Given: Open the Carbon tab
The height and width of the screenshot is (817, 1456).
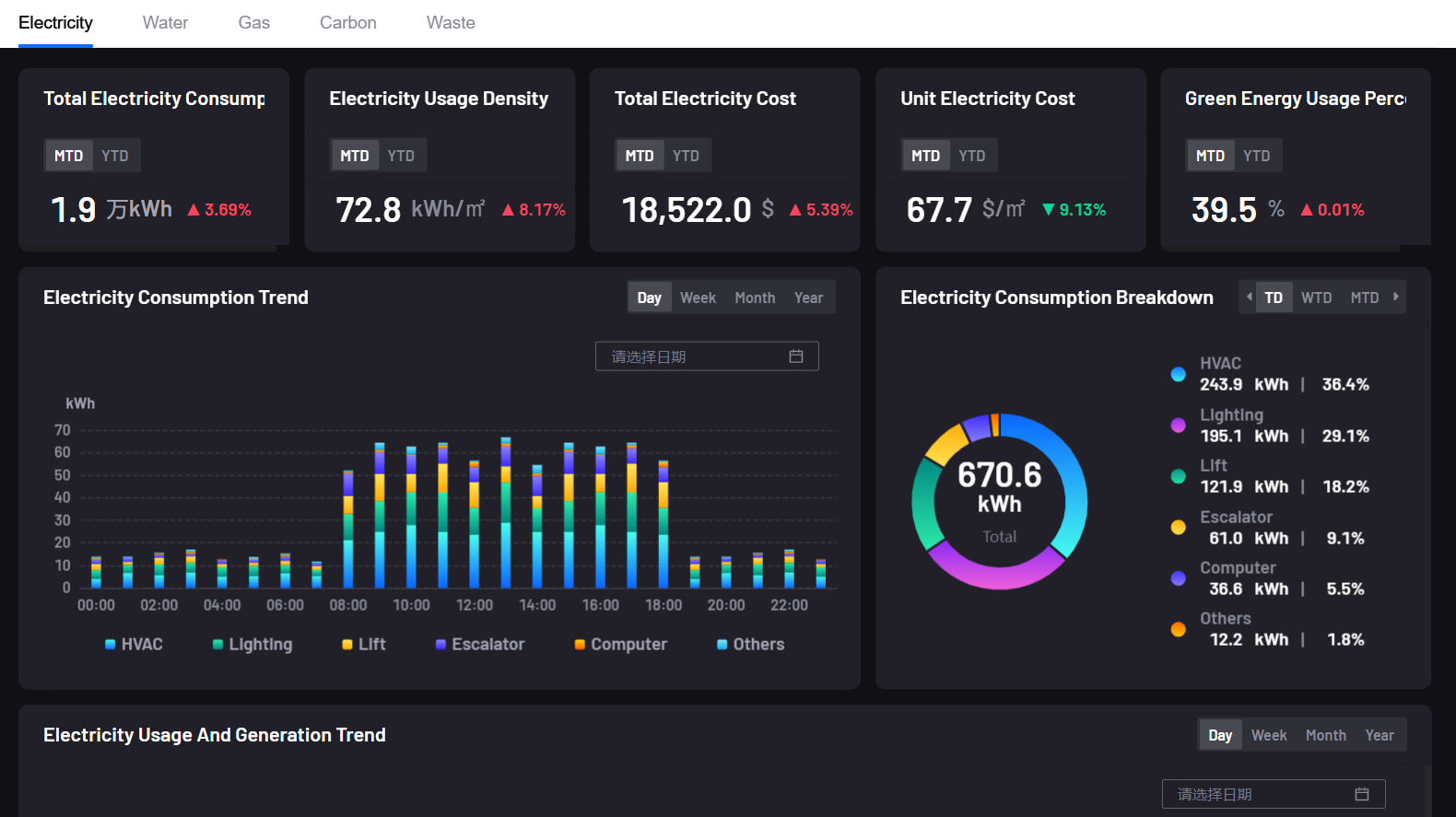Looking at the screenshot, I should click(347, 23).
